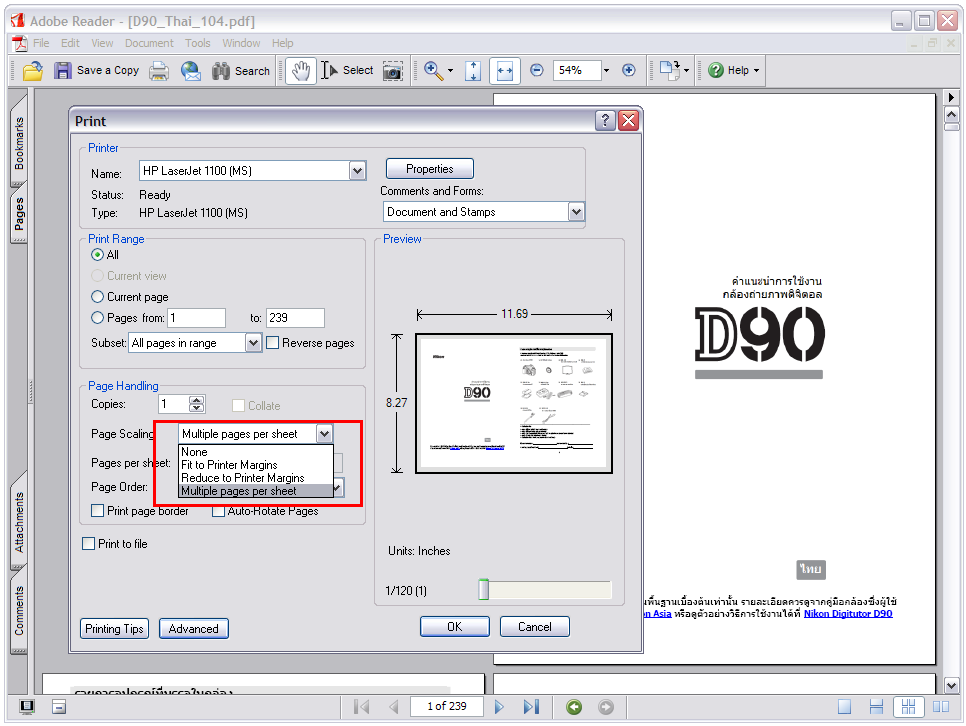This screenshot has width=966, height=726.
Task: Open the File menu
Action: tap(41, 43)
